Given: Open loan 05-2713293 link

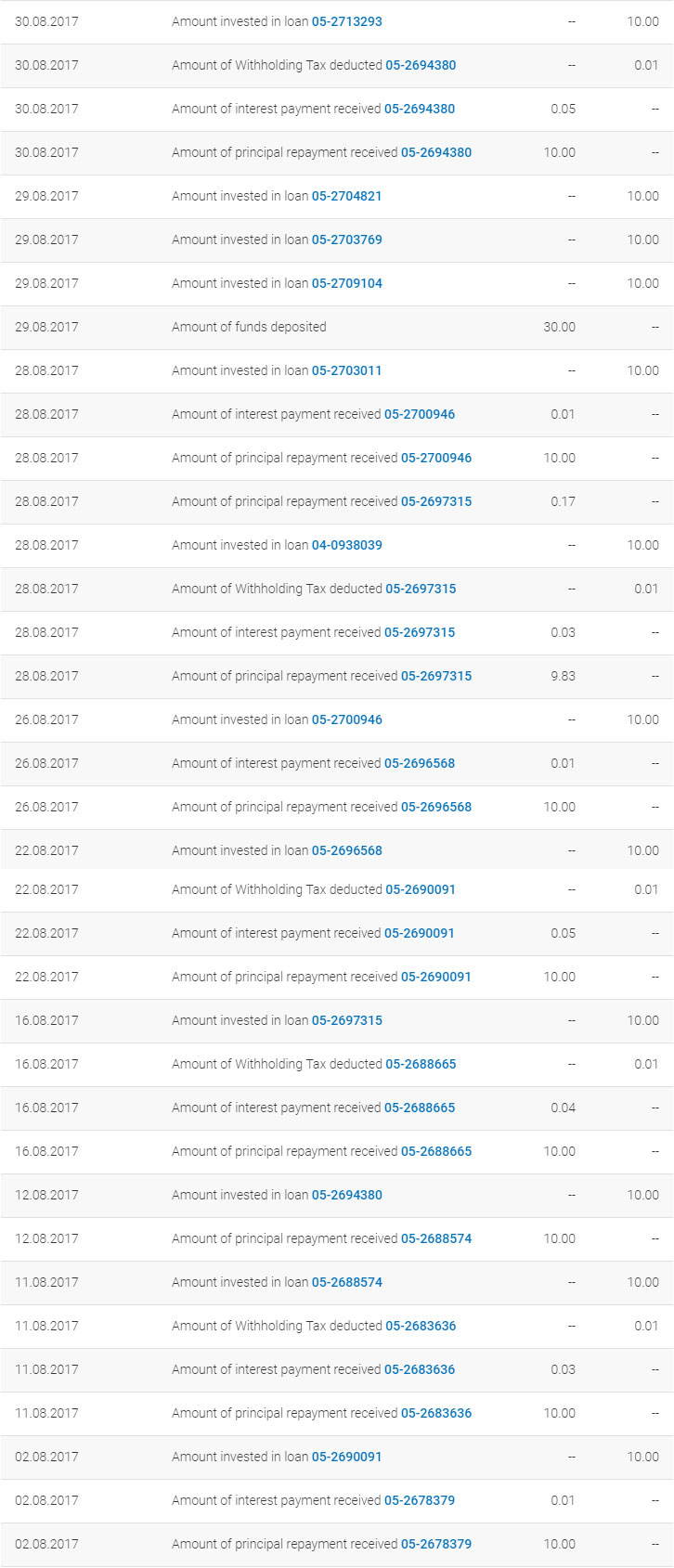Looking at the screenshot, I should tap(346, 21).
